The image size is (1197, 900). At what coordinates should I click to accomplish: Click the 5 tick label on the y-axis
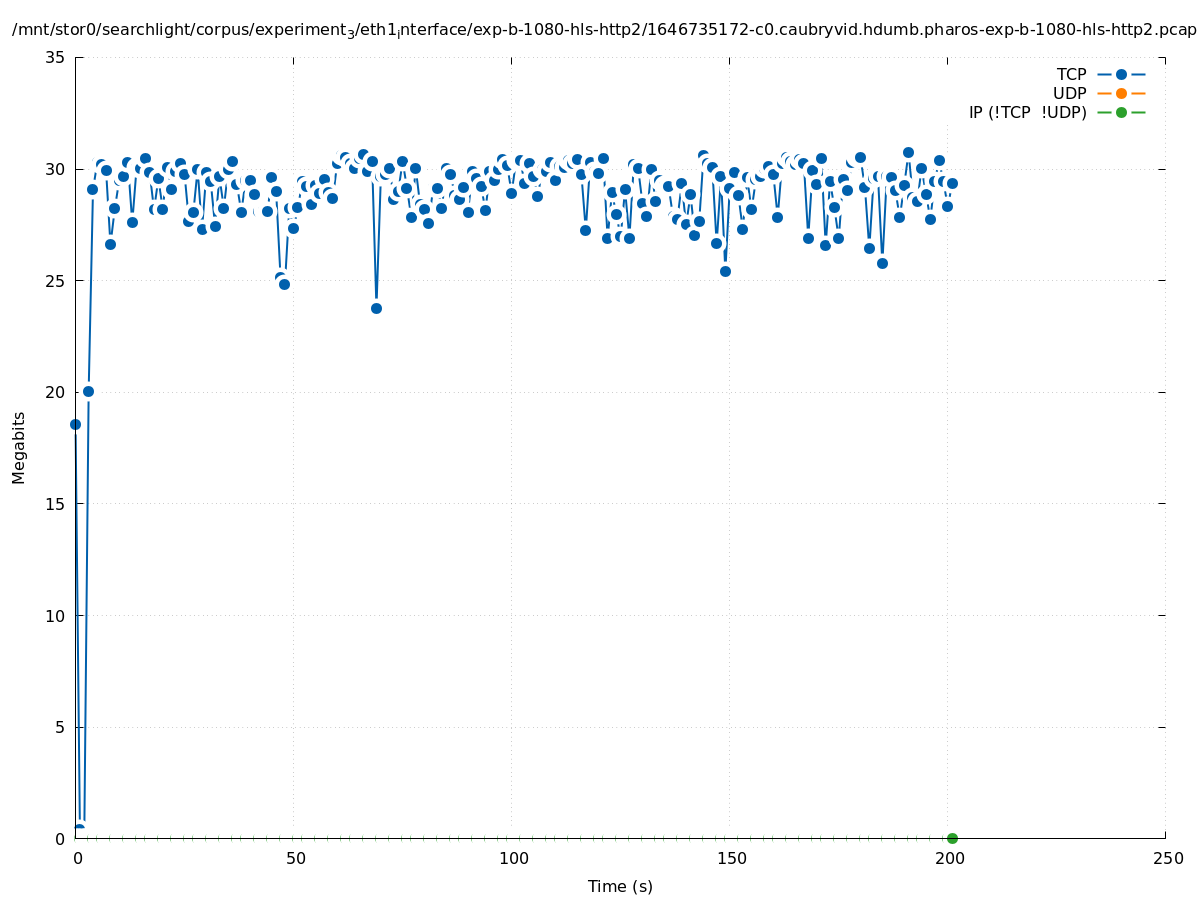click(60, 727)
